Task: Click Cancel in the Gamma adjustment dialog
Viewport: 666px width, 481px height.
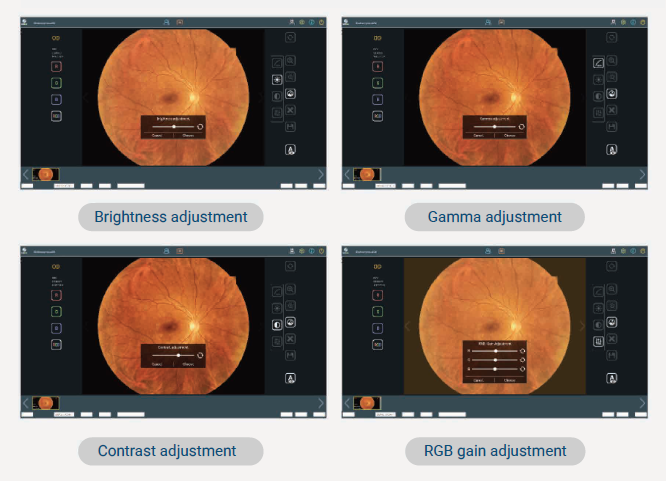Action: click(479, 136)
